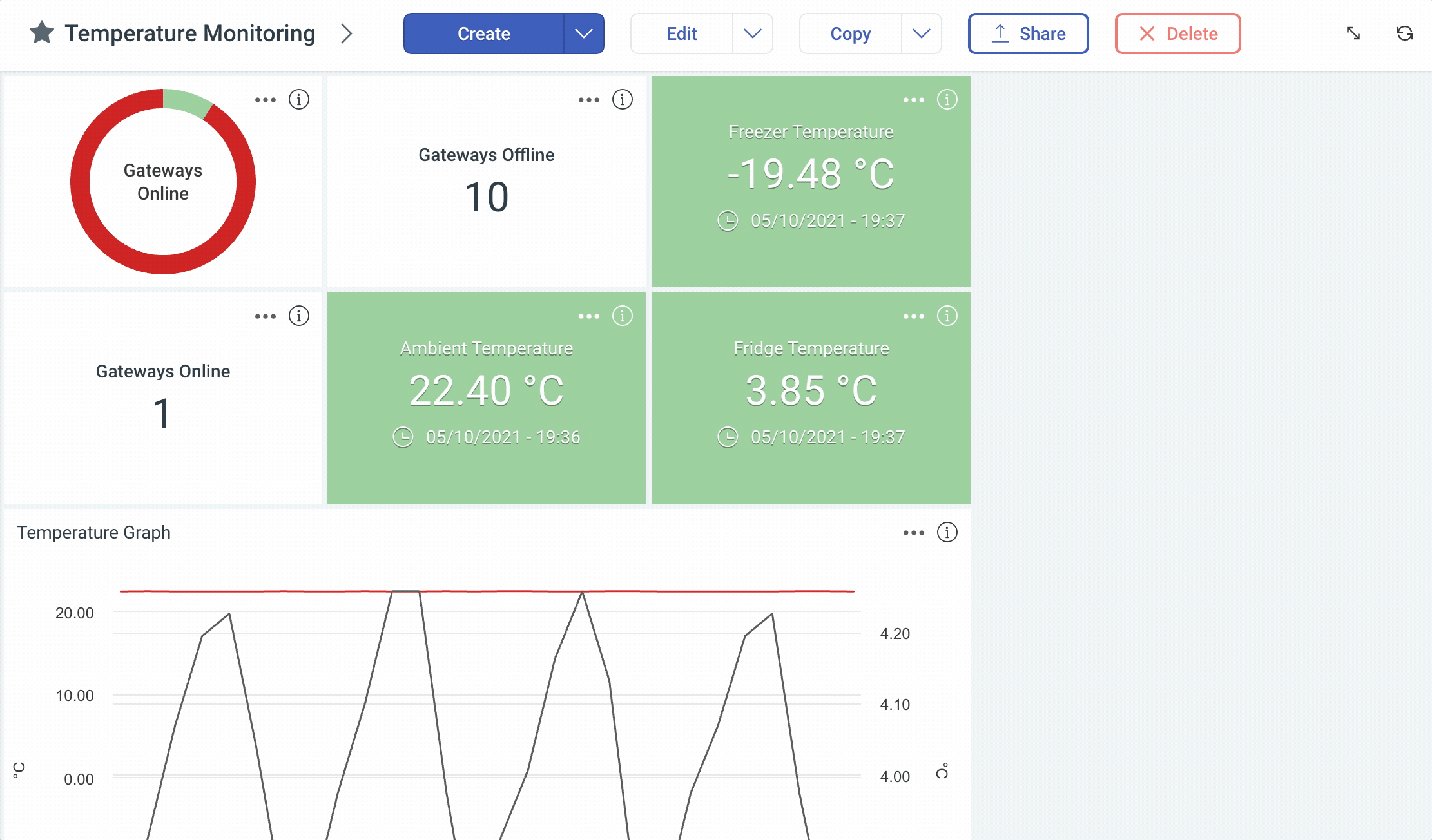Click the clock icon on Fridge Temperature timestamp
1432x840 pixels.
pyautogui.click(x=728, y=436)
